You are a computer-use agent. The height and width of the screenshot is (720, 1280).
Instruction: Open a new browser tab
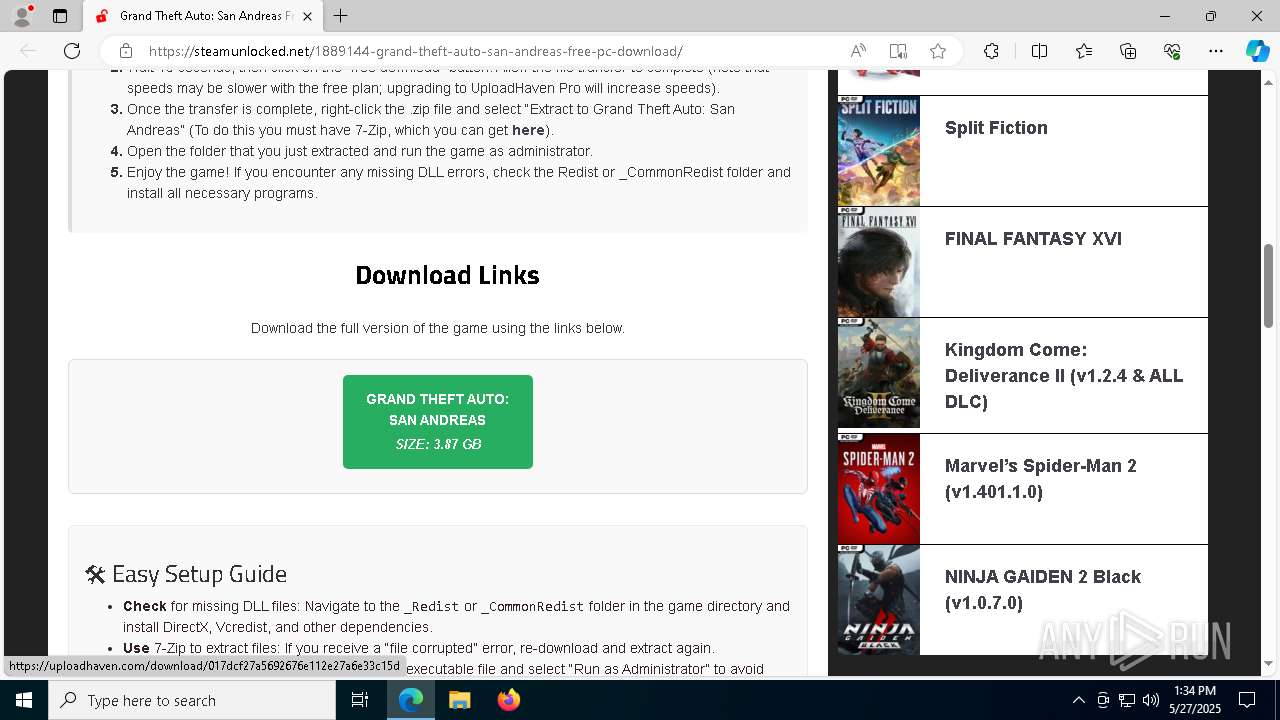[x=341, y=16]
